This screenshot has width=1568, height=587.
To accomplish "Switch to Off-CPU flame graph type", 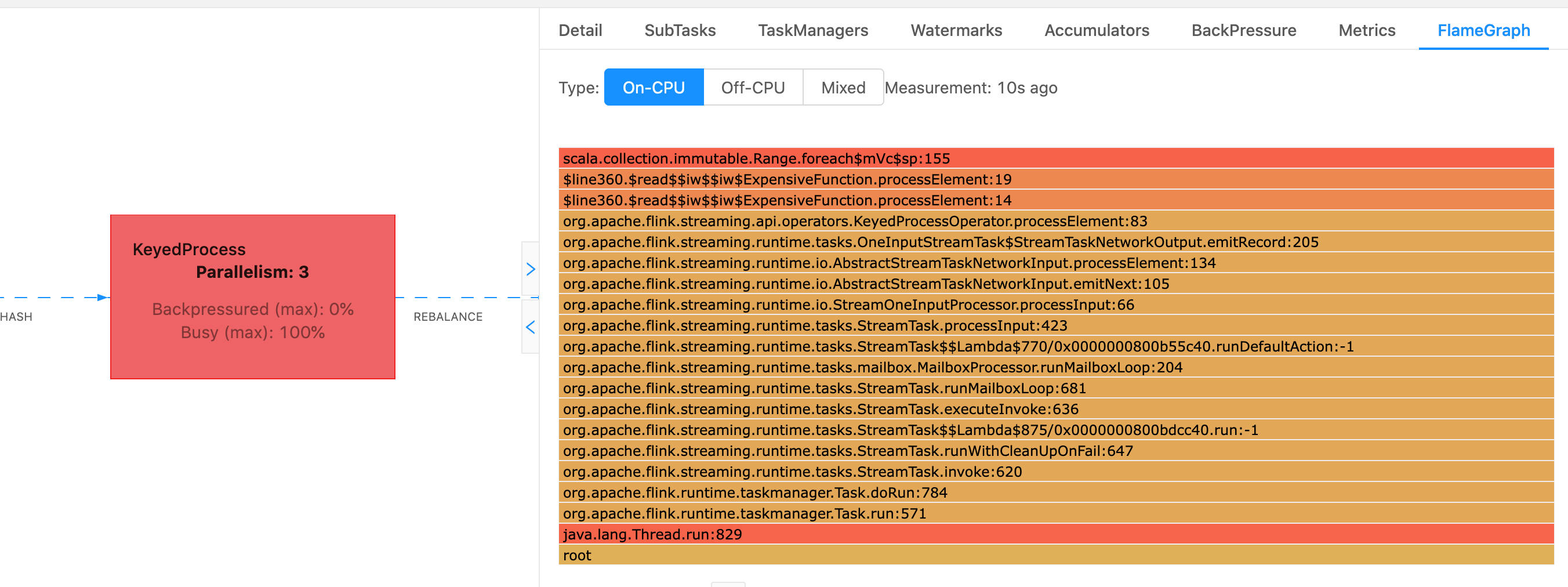I will (x=752, y=88).
